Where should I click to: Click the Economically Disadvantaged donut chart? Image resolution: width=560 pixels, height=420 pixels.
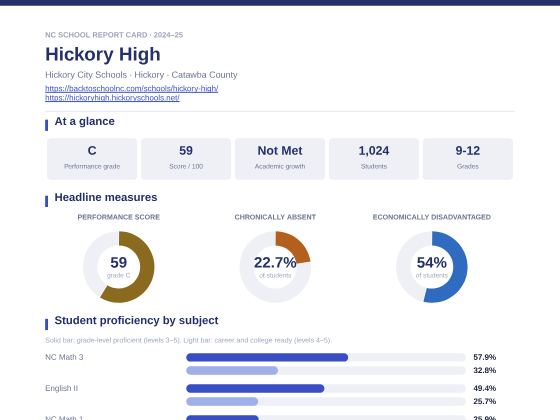point(431,267)
